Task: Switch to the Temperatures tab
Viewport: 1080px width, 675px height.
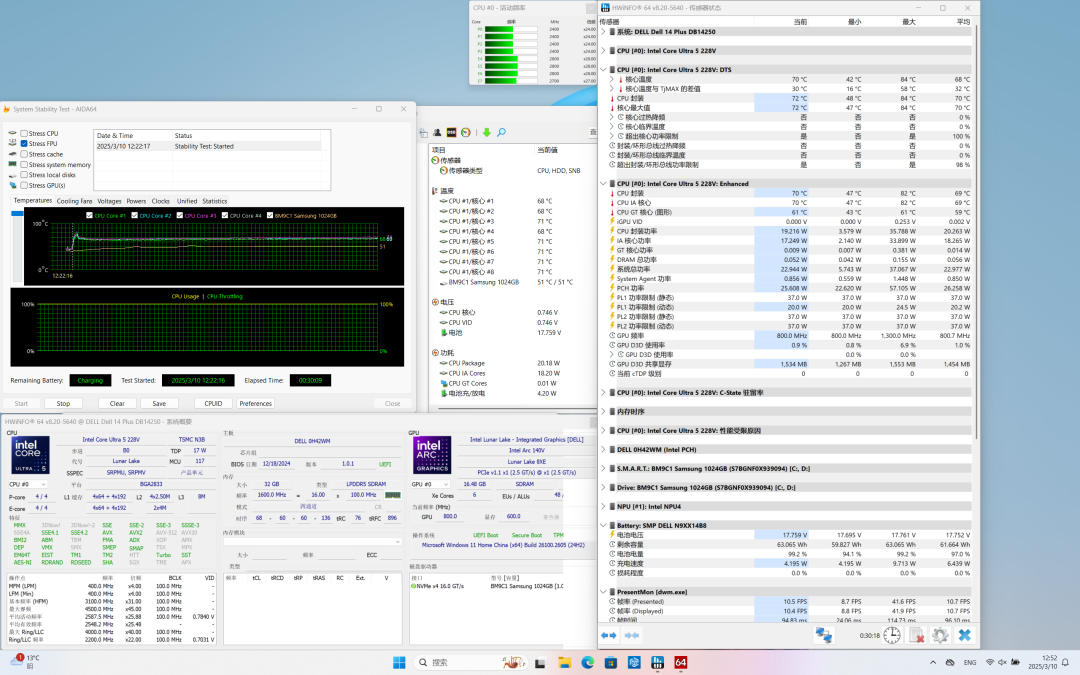Action: point(33,200)
